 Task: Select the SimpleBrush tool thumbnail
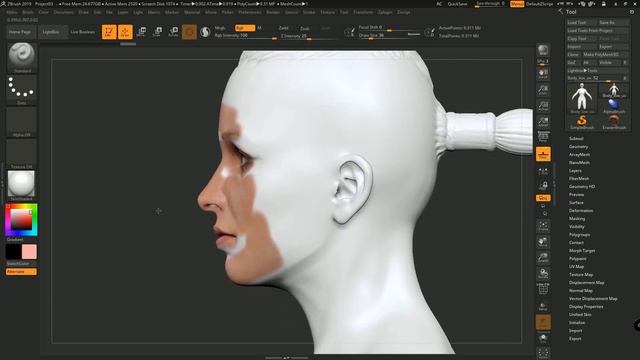(582, 122)
